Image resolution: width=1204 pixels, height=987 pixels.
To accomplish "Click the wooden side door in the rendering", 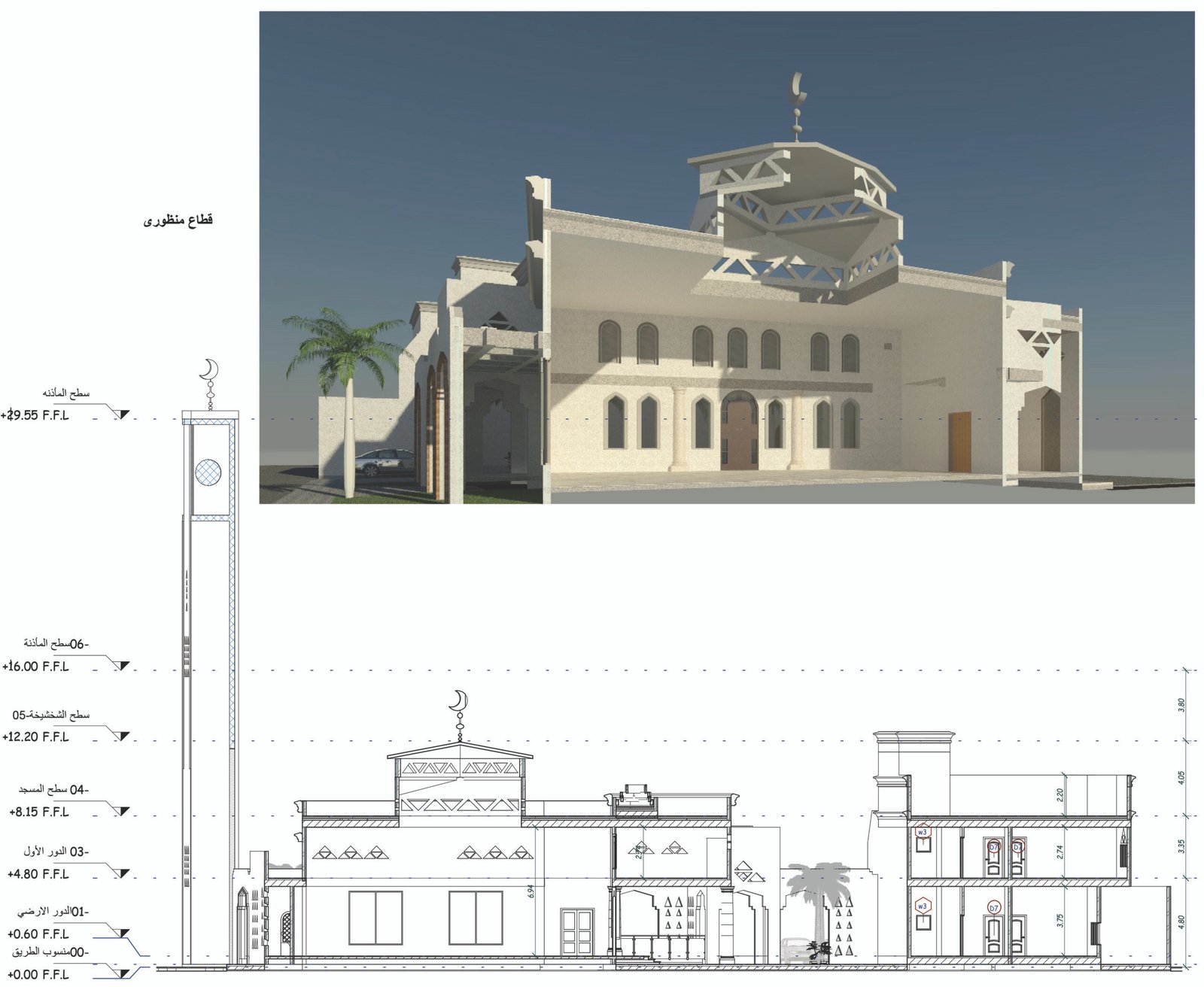I will click(958, 442).
